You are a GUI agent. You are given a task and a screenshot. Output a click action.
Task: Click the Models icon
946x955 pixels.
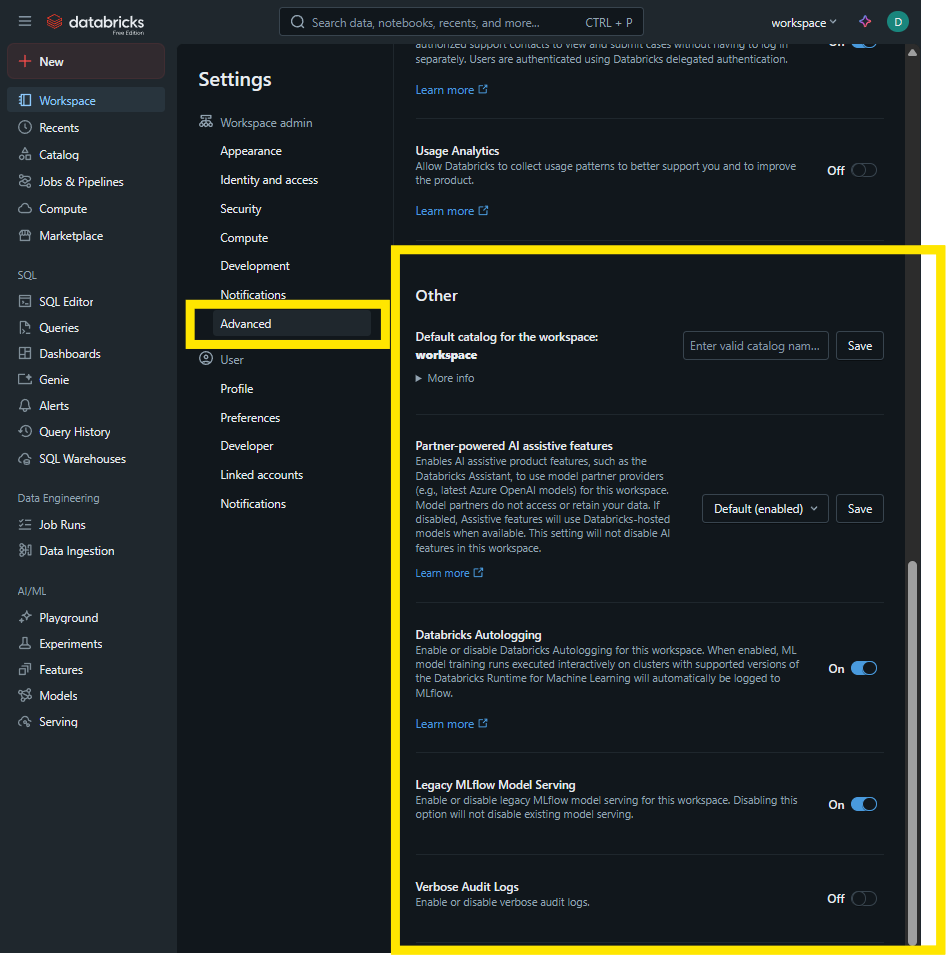pos(25,696)
